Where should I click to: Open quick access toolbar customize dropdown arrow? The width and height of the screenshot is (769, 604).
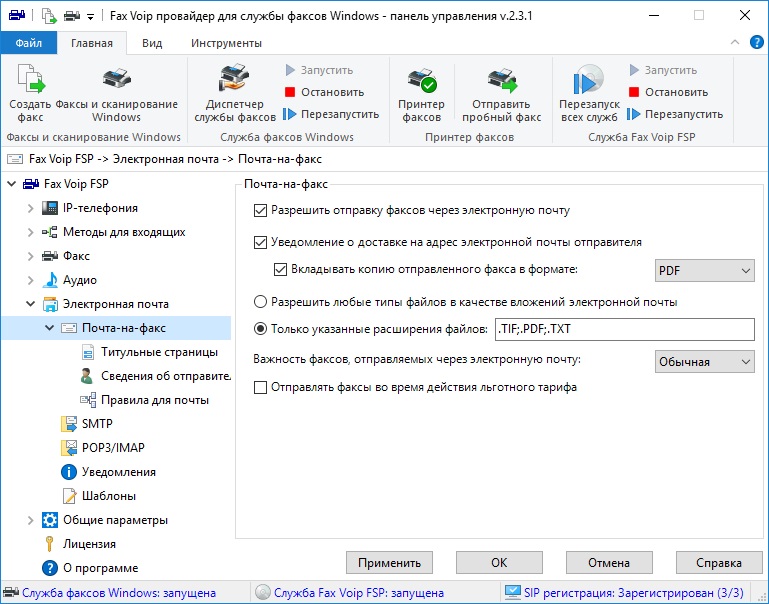90,17
